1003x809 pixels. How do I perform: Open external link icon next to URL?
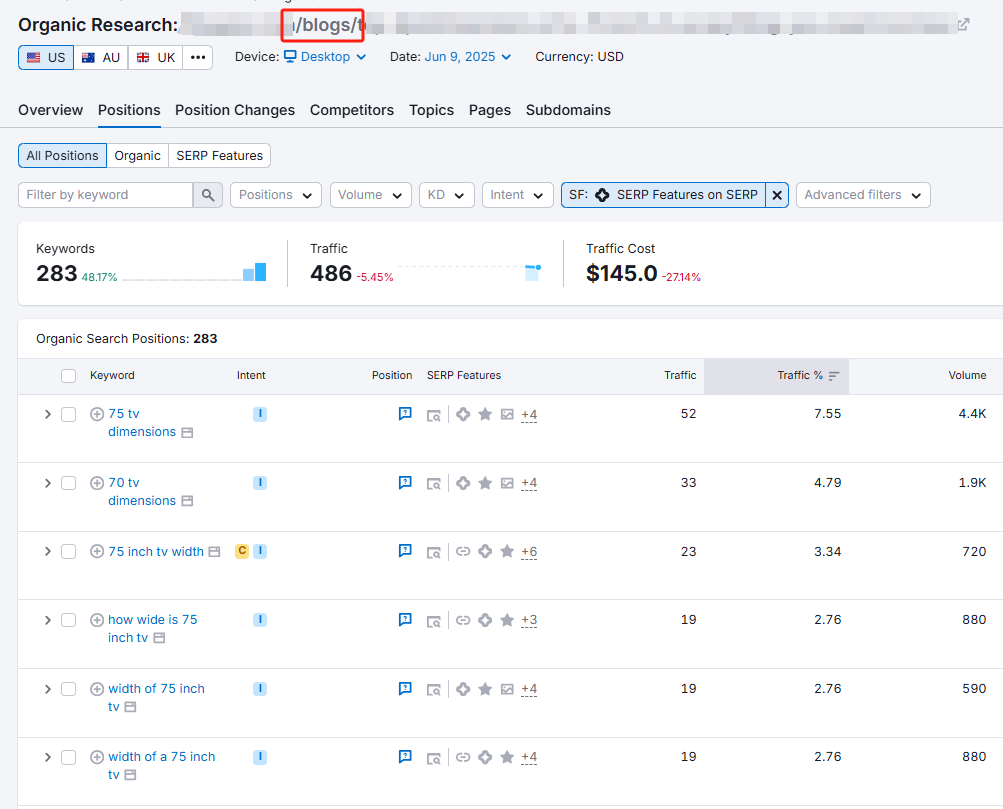coord(963,25)
